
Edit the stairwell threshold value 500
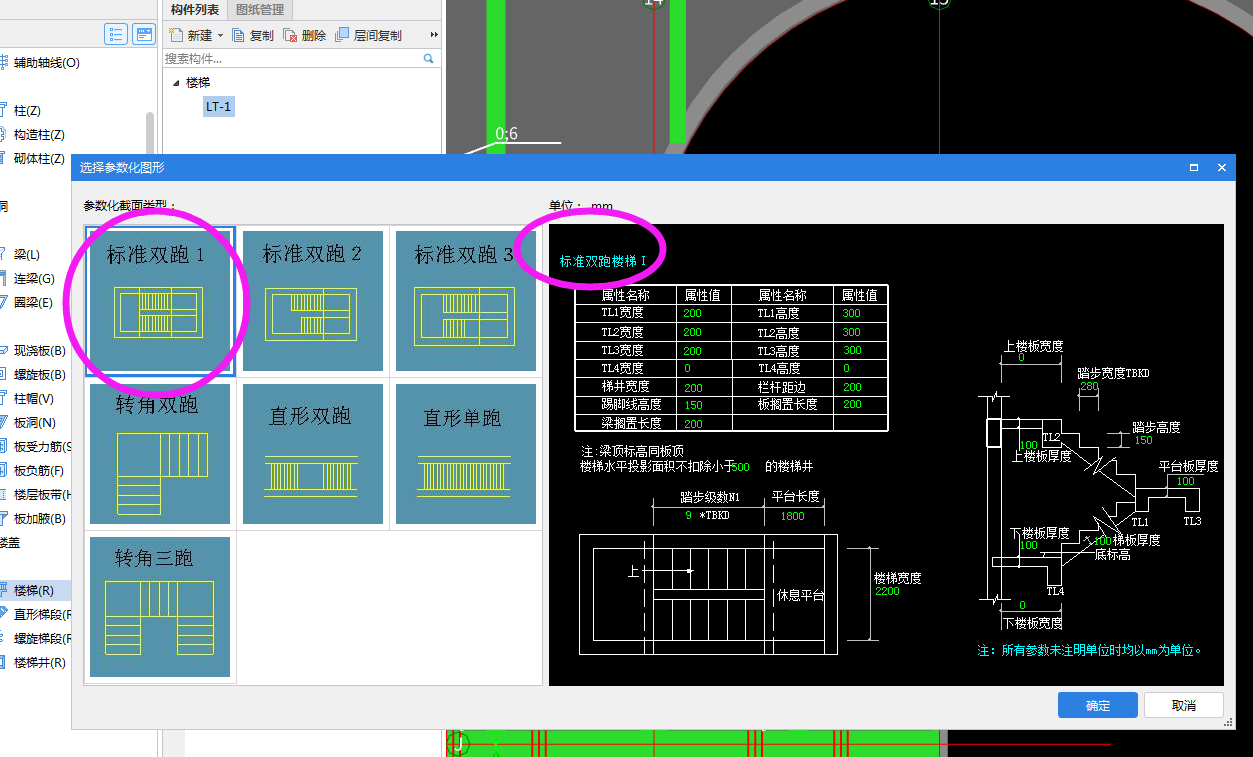point(740,466)
